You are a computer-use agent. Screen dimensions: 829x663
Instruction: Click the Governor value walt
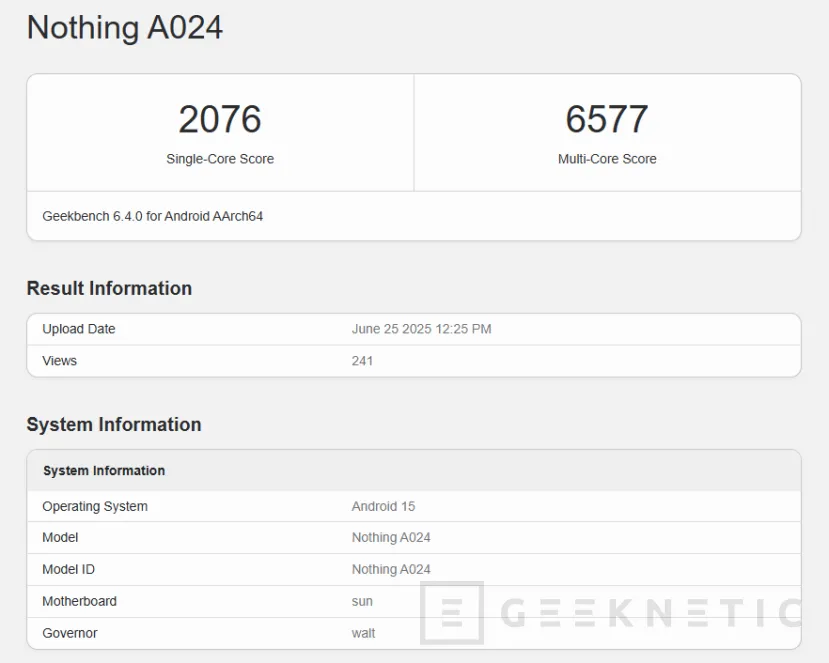362,633
